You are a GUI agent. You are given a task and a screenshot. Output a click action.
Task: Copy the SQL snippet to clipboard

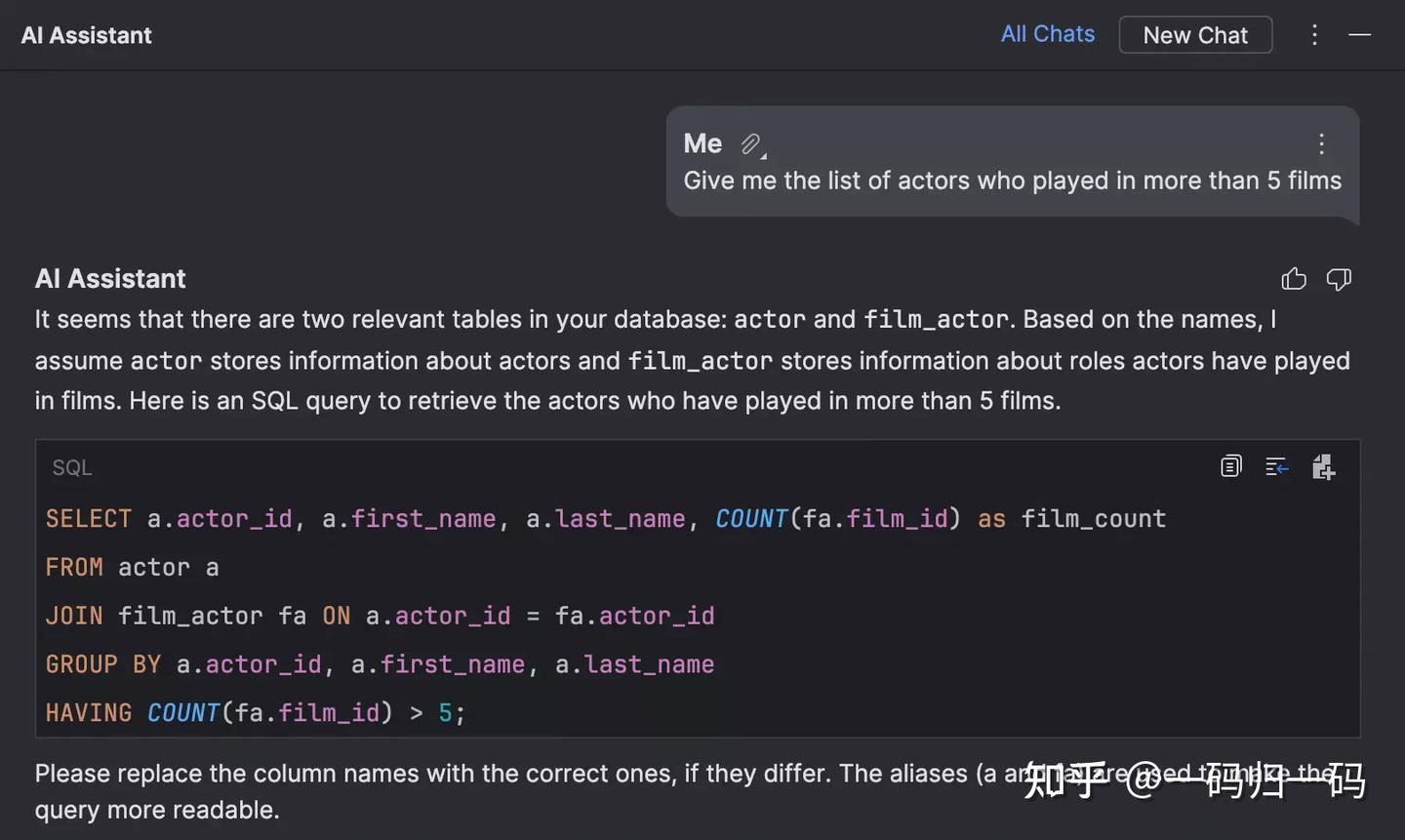point(1231,467)
